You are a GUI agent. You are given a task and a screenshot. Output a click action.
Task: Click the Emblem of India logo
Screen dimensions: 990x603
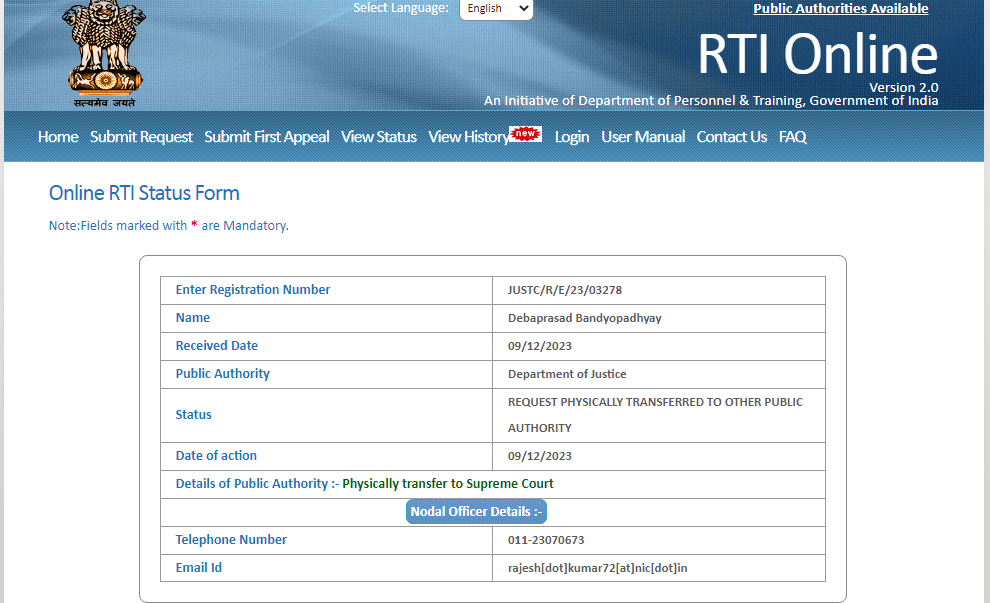click(104, 52)
